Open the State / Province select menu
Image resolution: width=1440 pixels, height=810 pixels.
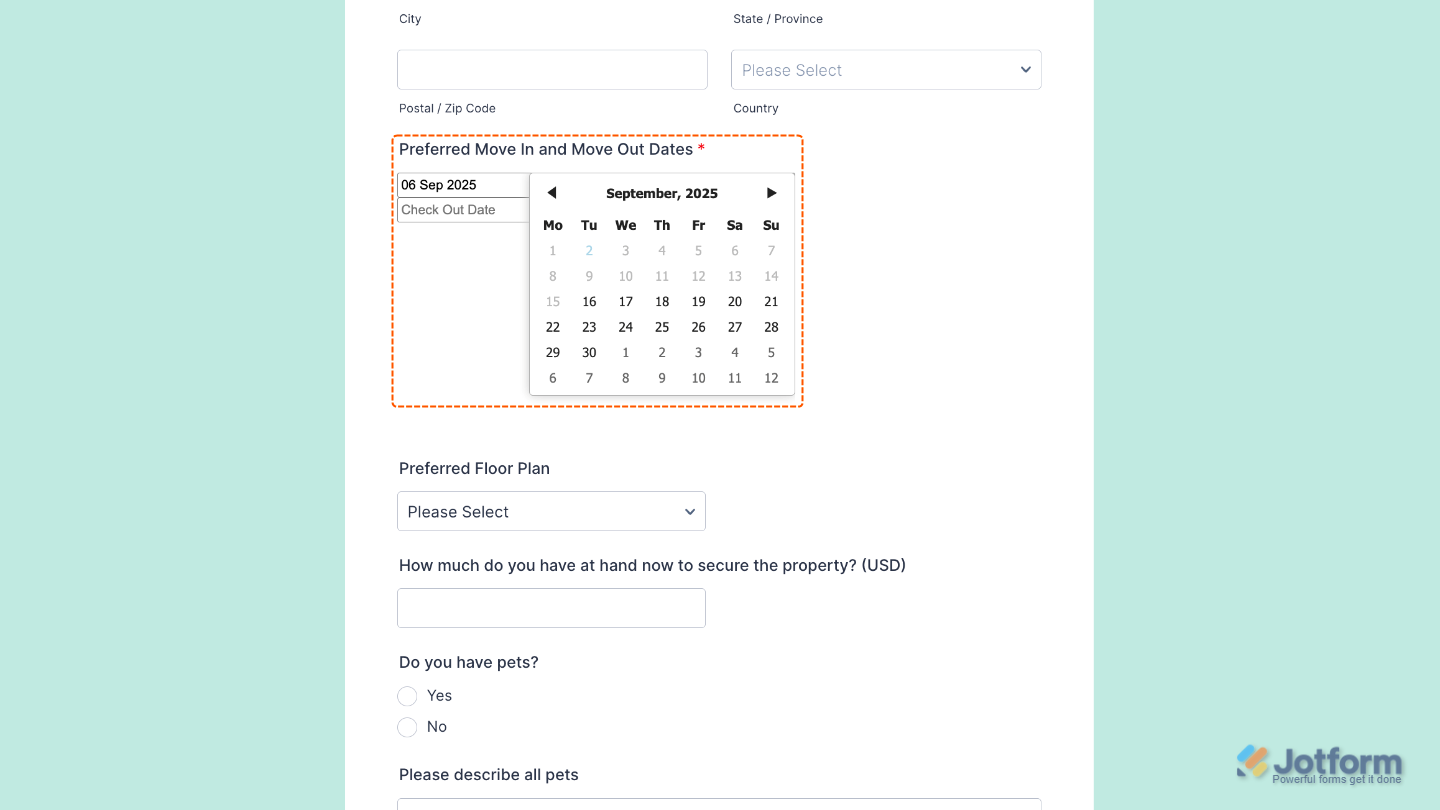point(886,70)
